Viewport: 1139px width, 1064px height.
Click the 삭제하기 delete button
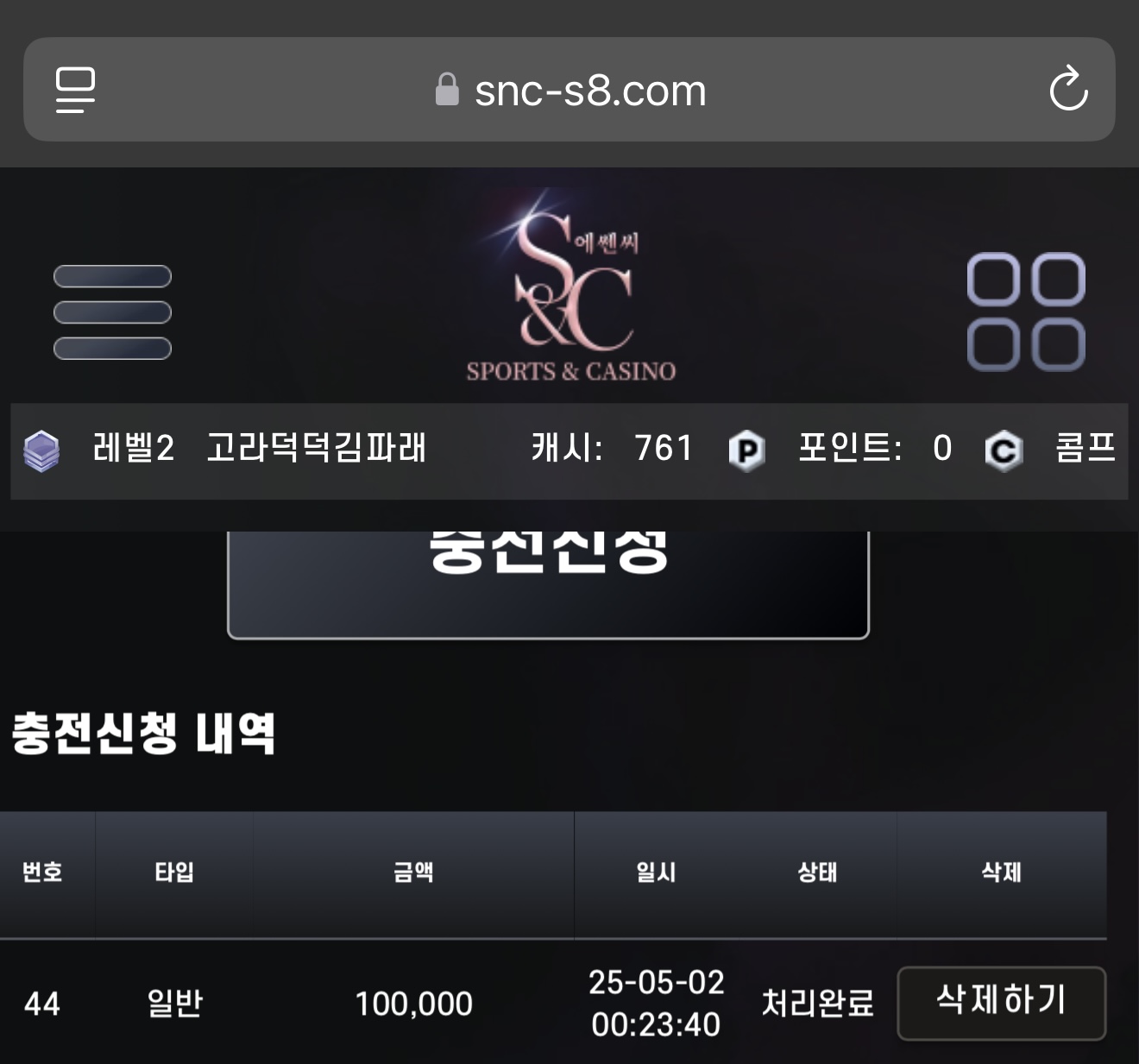tap(1002, 1003)
